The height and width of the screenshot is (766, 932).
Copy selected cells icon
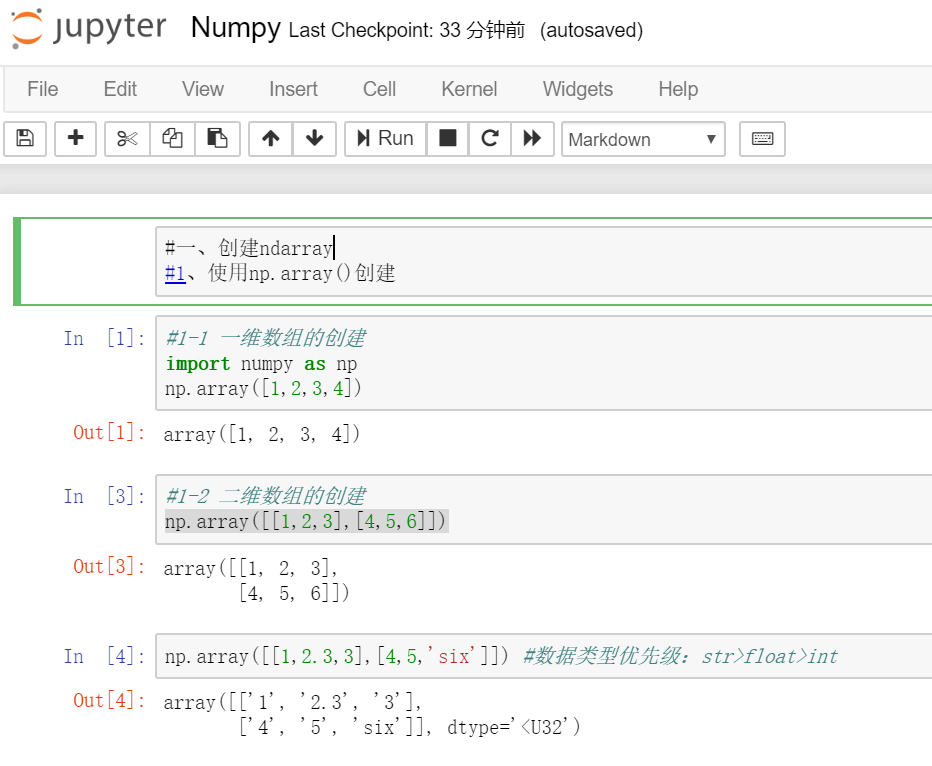(x=172, y=138)
